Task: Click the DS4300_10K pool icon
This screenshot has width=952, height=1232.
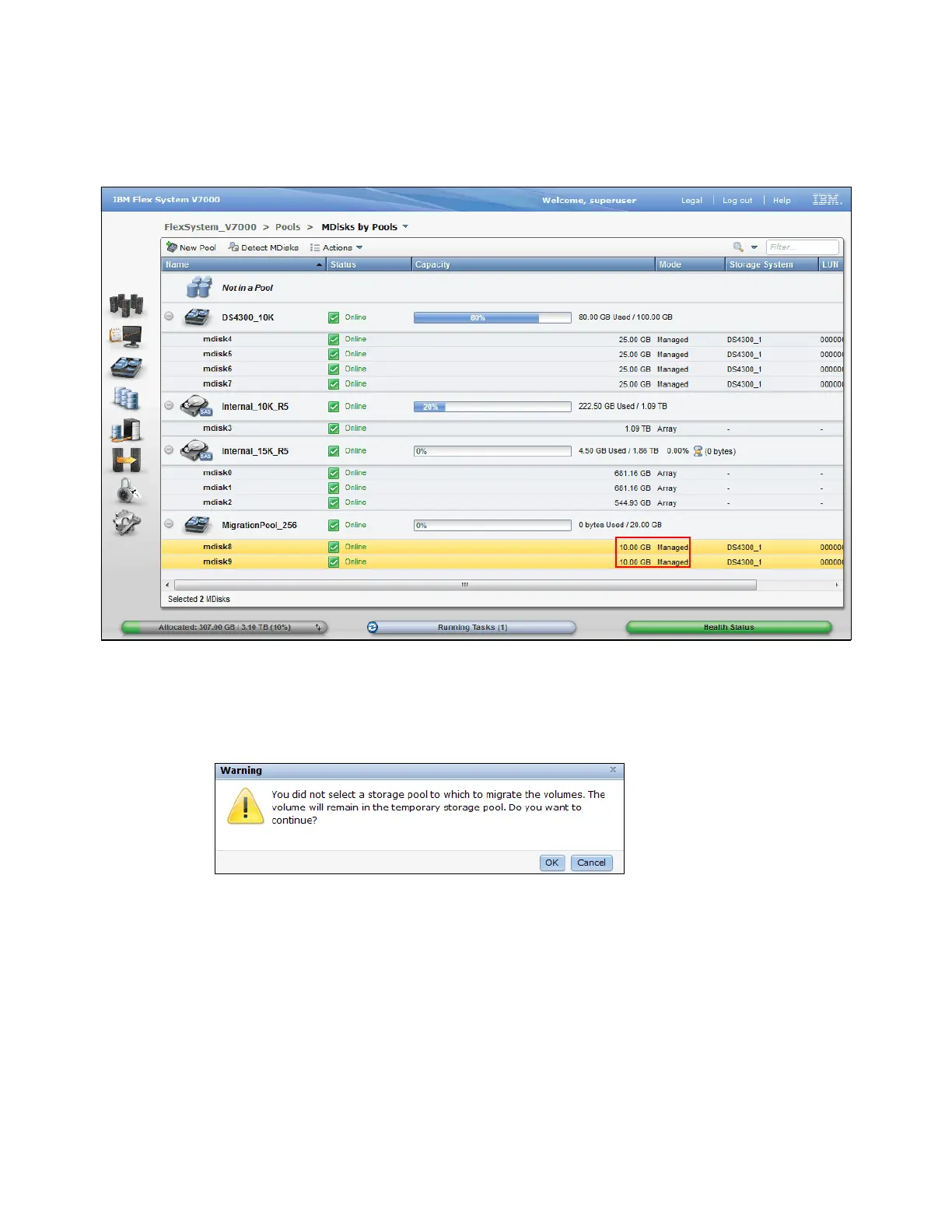Action: pyautogui.click(x=198, y=317)
